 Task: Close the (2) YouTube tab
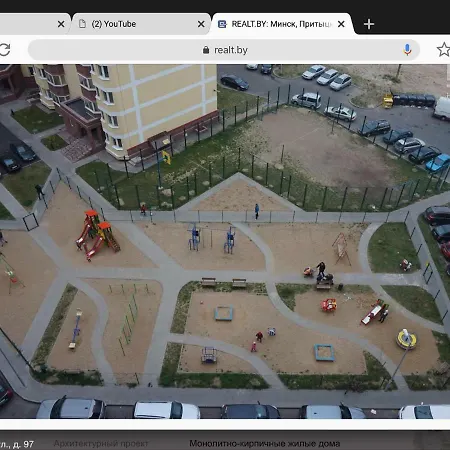[201, 24]
